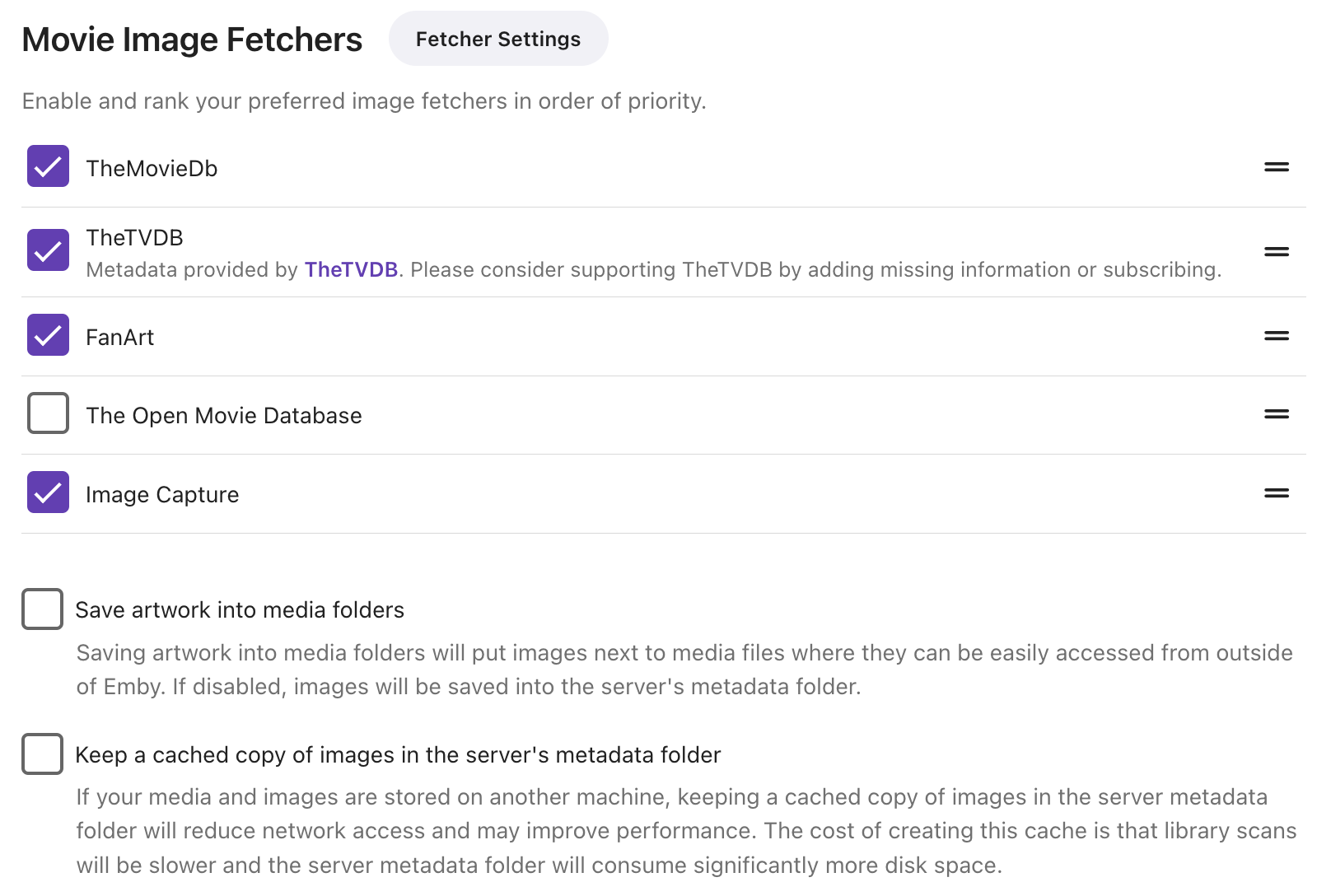Open the Fetcher Settings button
The height and width of the screenshot is (896, 1331).
click(498, 39)
